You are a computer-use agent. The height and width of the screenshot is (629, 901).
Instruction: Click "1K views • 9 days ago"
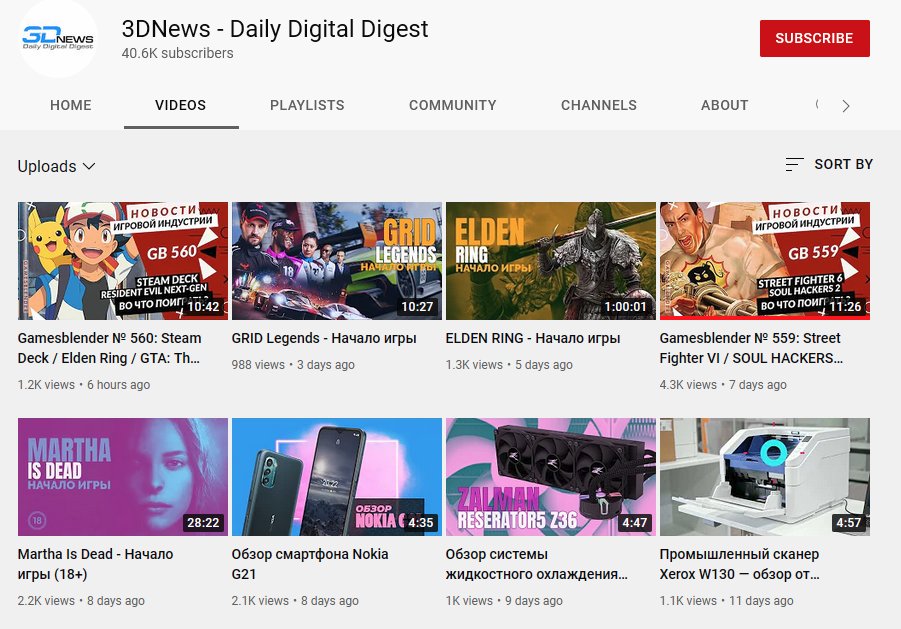point(504,601)
